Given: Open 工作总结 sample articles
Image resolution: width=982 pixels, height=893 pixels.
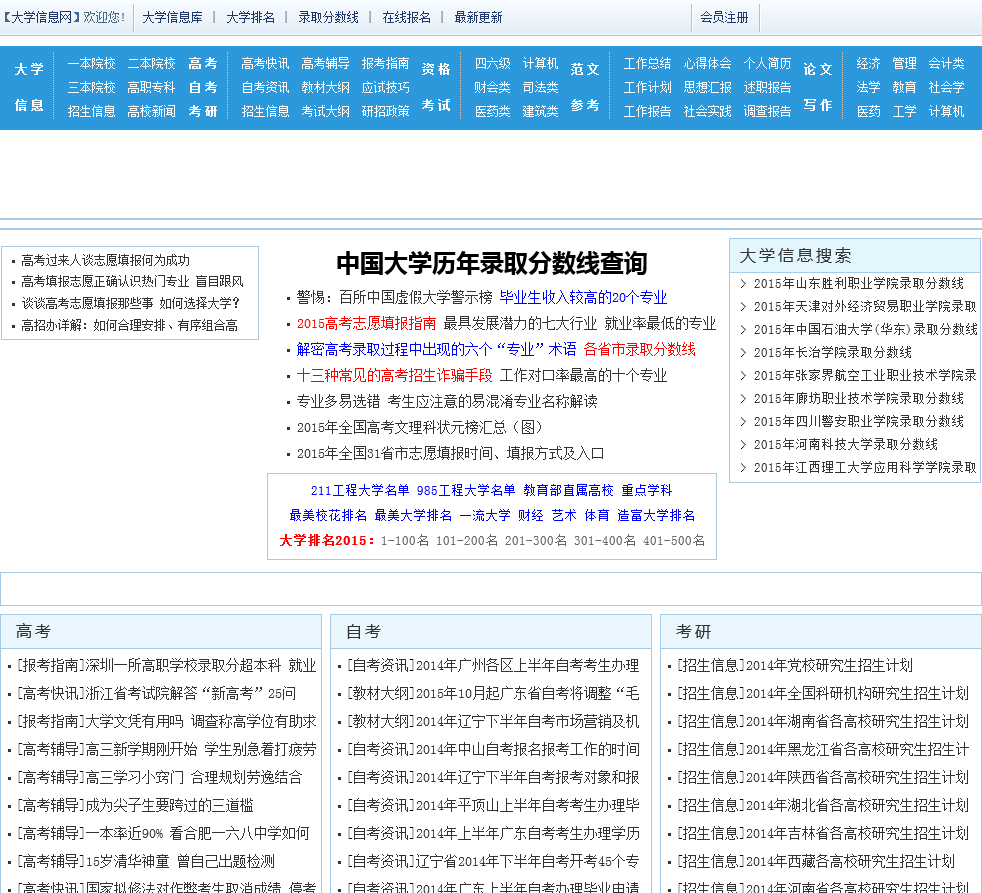Looking at the screenshot, I should tap(647, 63).
